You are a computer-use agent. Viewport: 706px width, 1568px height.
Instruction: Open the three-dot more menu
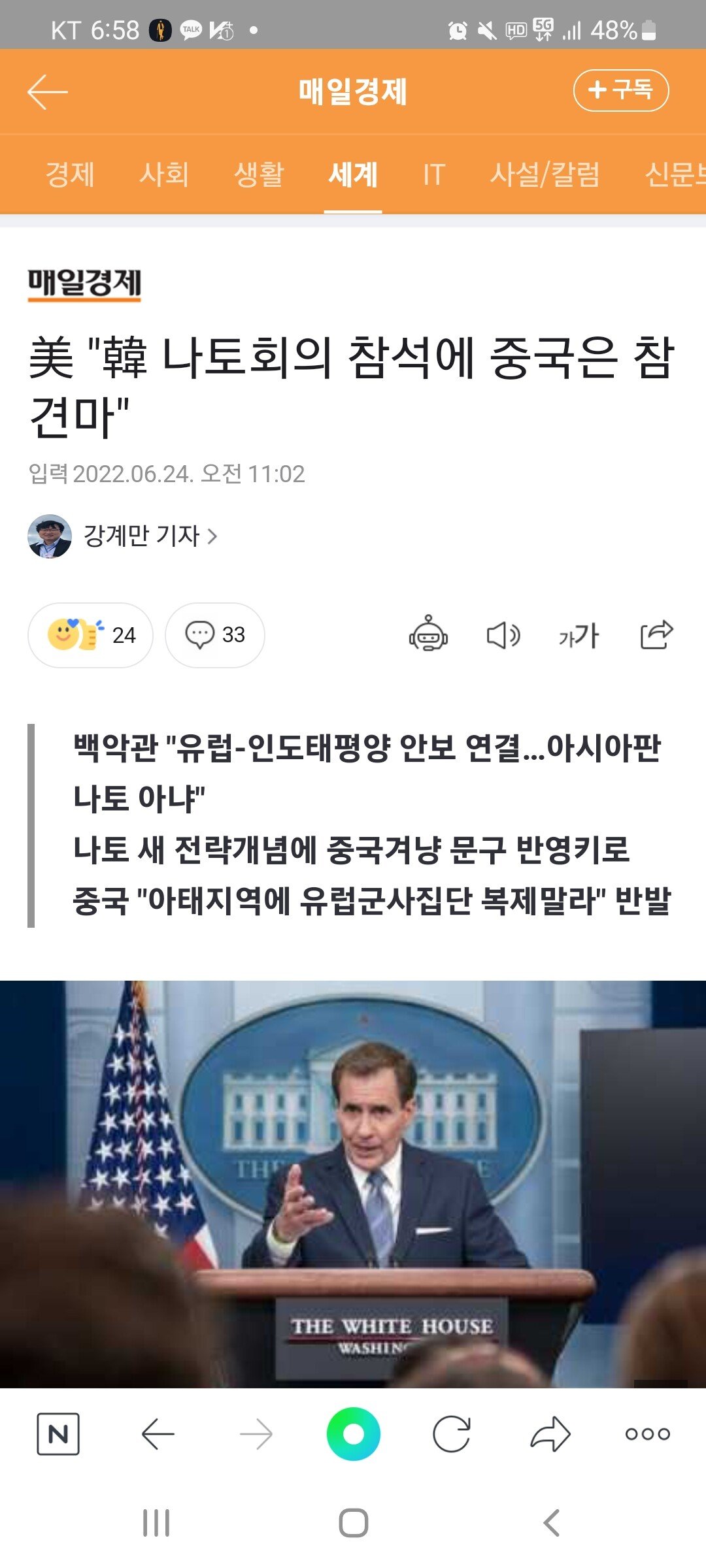(647, 1434)
